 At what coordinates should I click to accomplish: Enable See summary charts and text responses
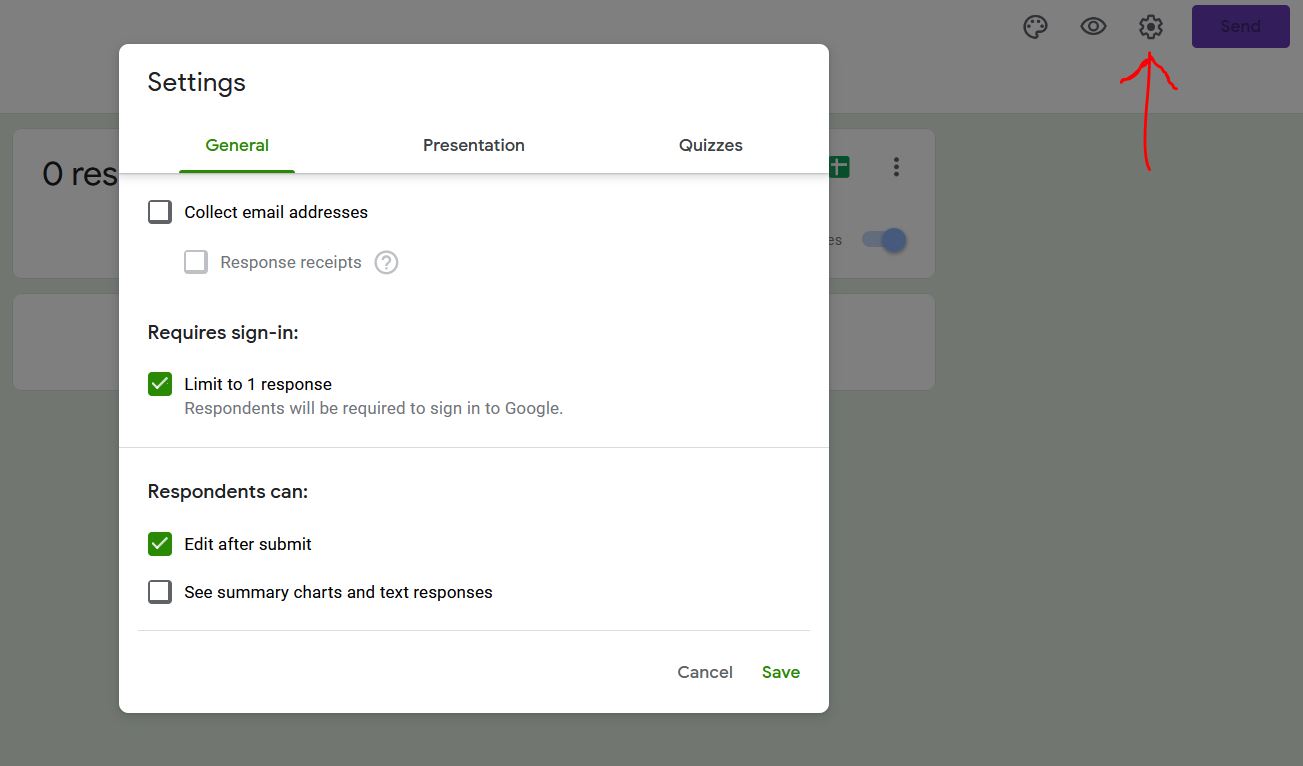pyautogui.click(x=160, y=592)
